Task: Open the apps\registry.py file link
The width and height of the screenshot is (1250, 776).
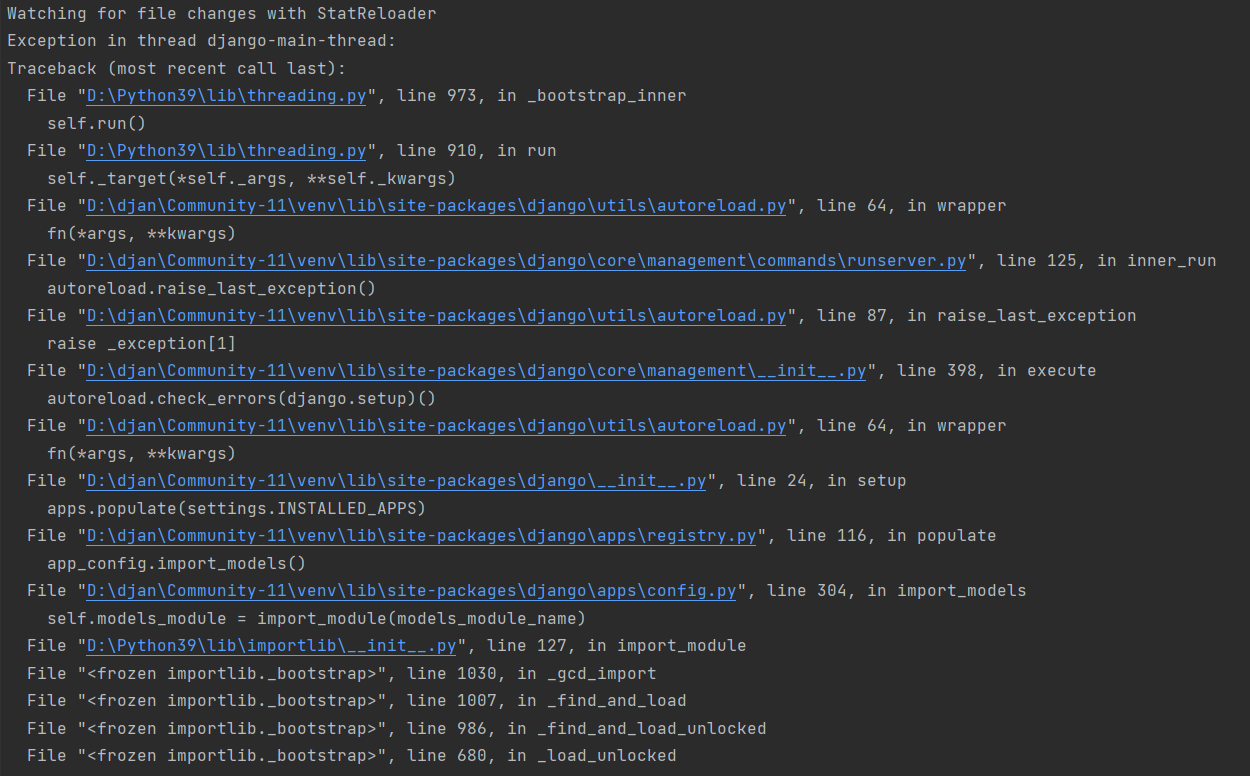Action: (422, 536)
